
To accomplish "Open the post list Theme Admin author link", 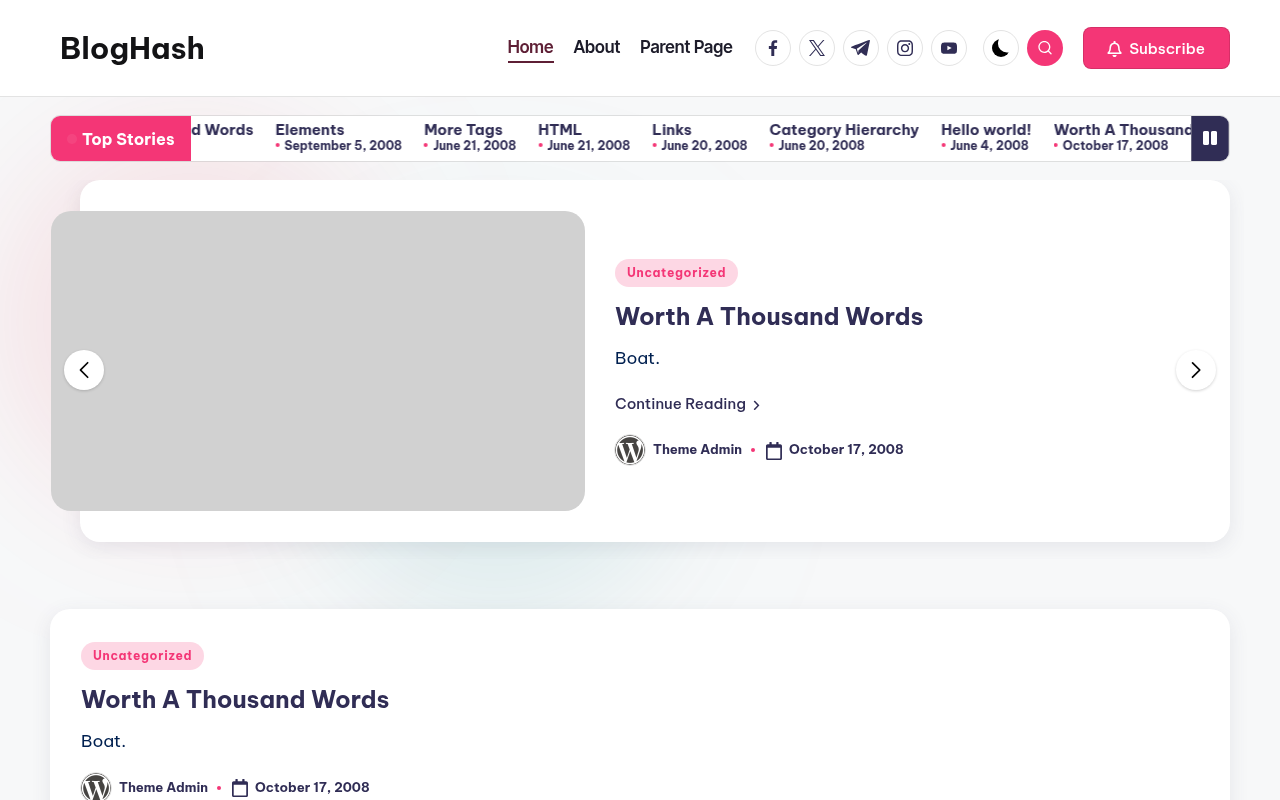I will [163, 788].
